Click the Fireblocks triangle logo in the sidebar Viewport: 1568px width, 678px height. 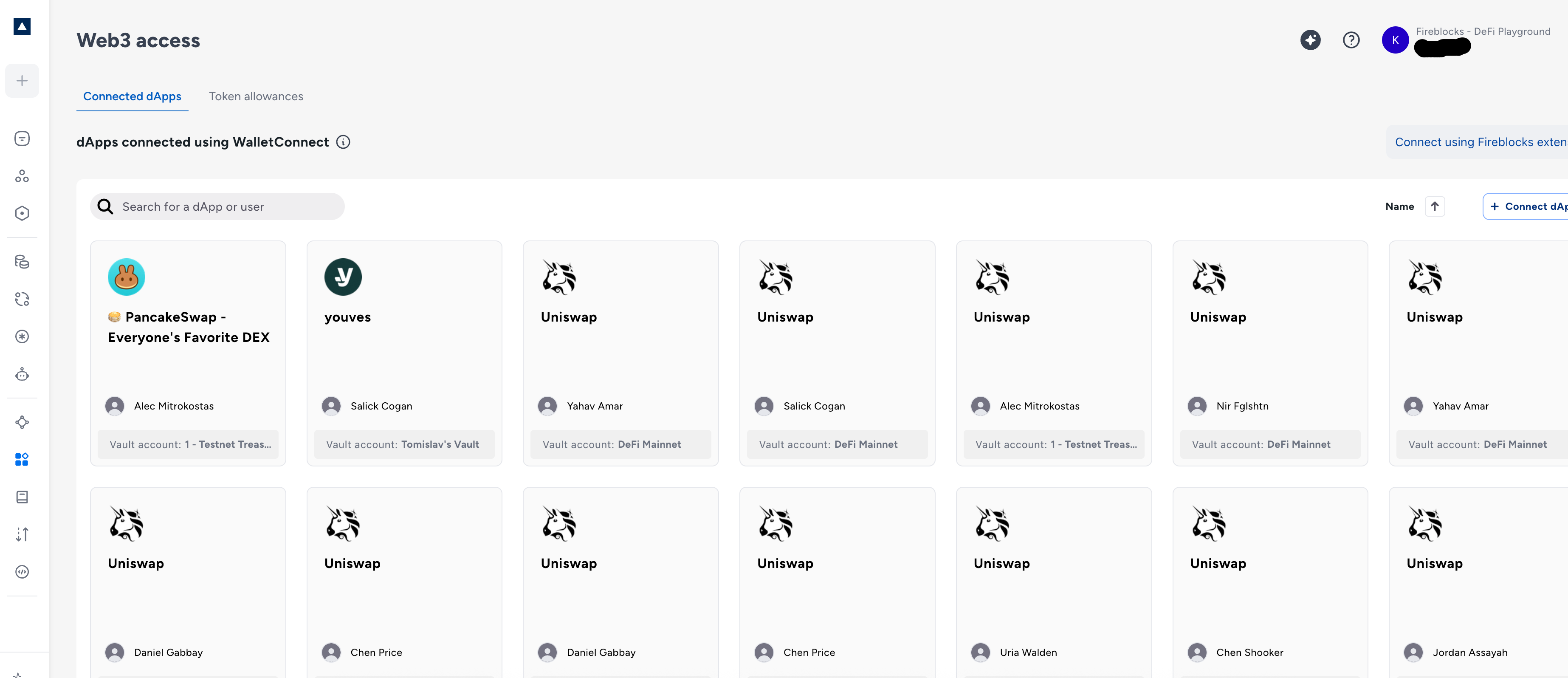(x=22, y=26)
